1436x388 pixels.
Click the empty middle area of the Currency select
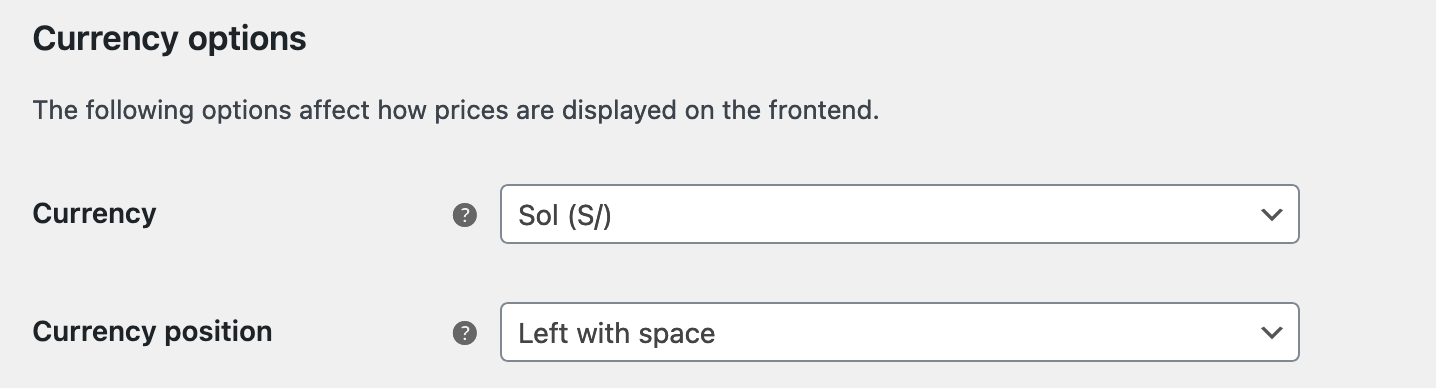pyautogui.click(x=930, y=214)
